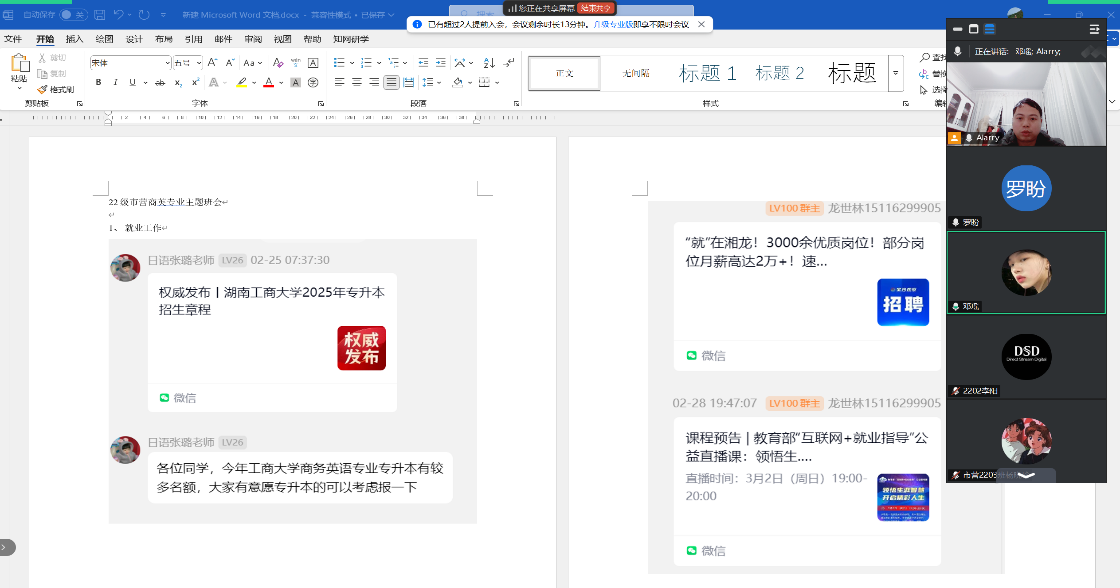Toggle superscript formatting
This screenshot has height=588, width=1120.
193,82
